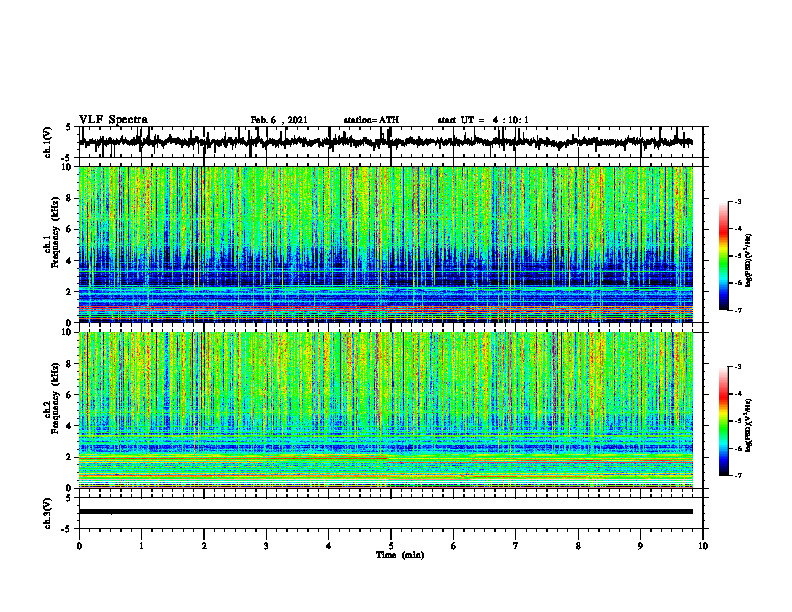The image size is (792, 612).
Task: Click the "ch.1(V)" waveform axis label
Action: click(48, 142)
